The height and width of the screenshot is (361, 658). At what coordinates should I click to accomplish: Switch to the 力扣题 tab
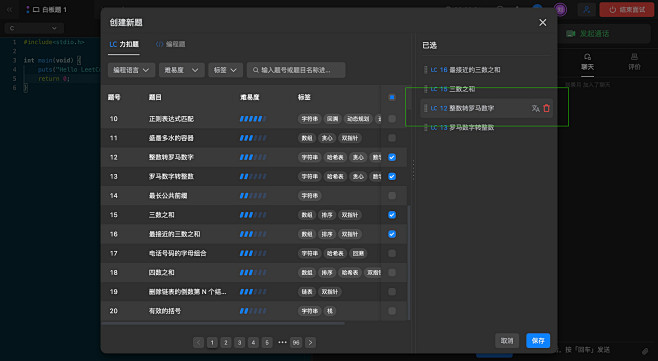[x=124, y=44]
